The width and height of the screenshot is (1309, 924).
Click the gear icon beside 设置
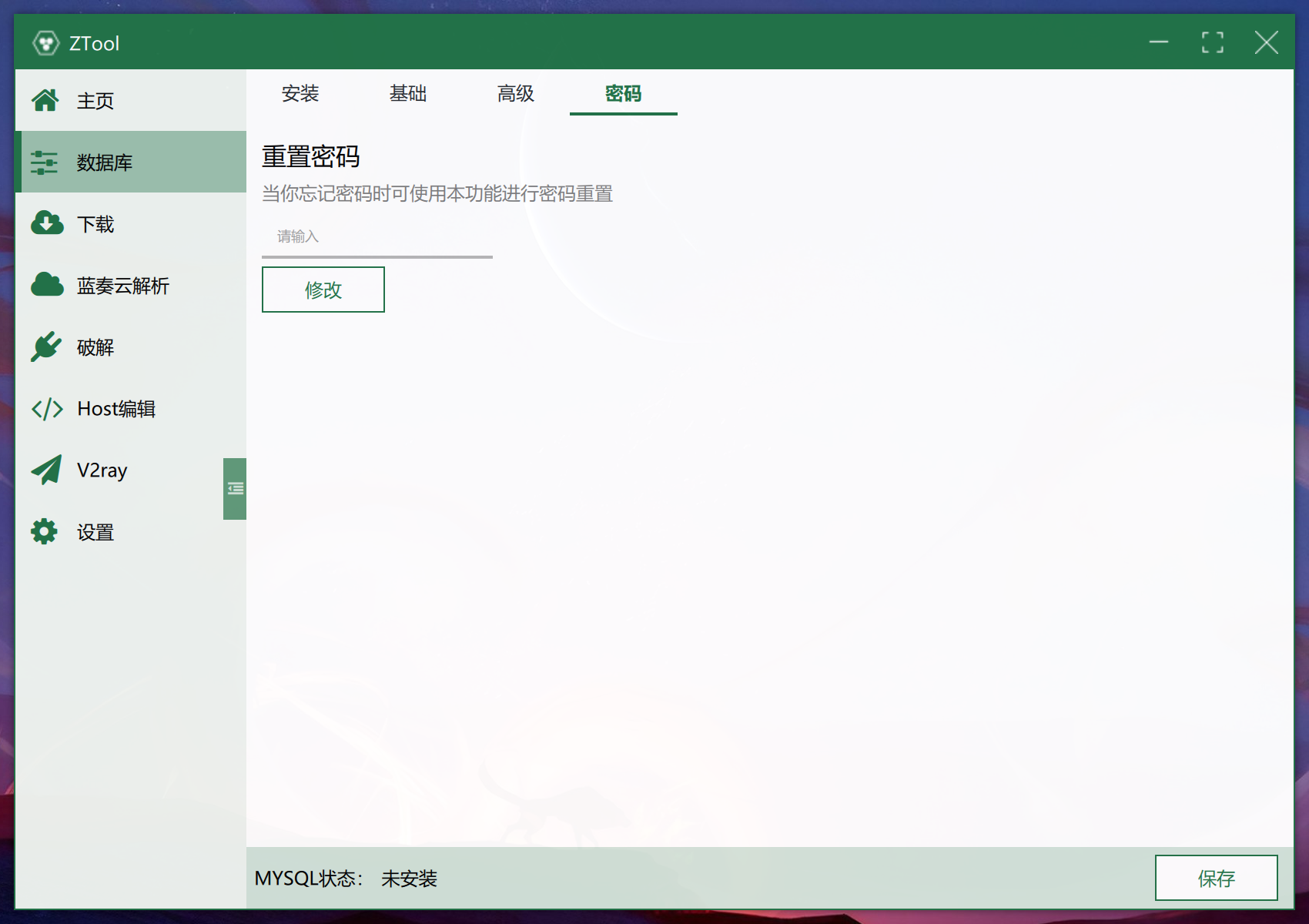[45, 531]
